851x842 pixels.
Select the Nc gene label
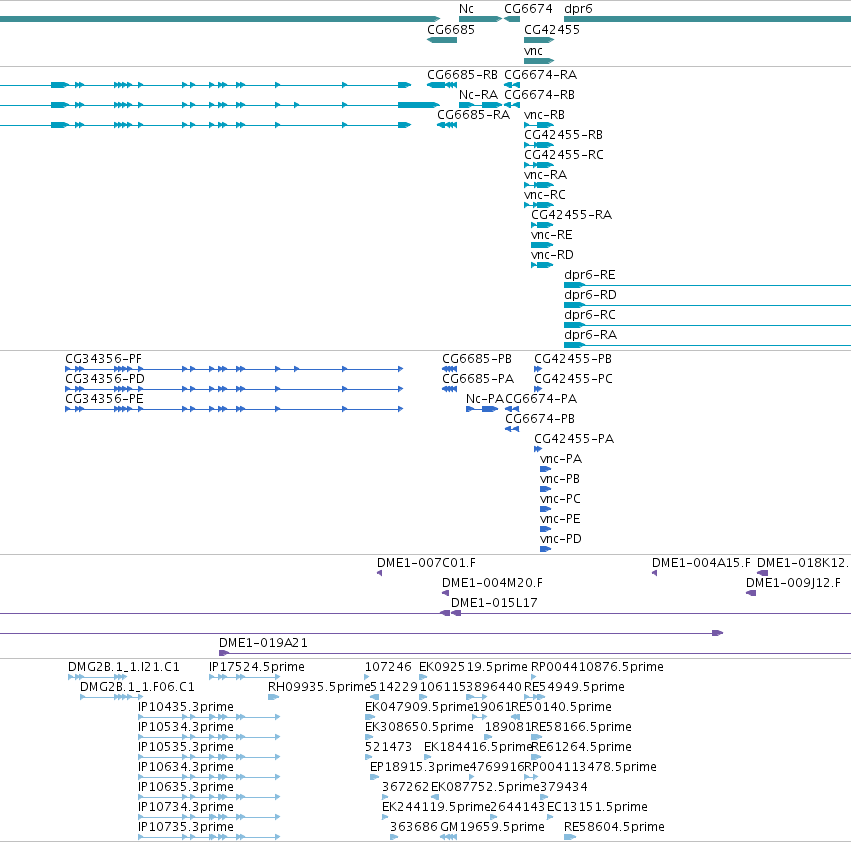[x=466, y=9]
